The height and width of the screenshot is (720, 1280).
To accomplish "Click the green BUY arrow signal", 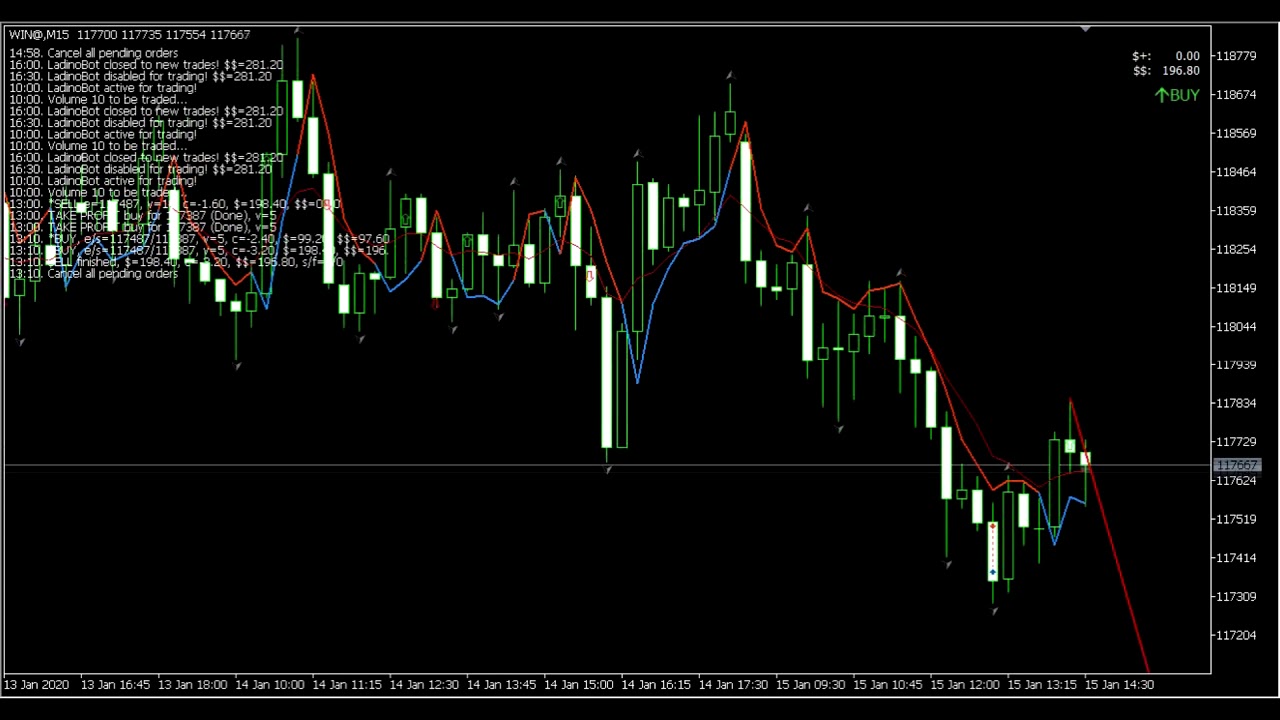I will [1176, 95].
